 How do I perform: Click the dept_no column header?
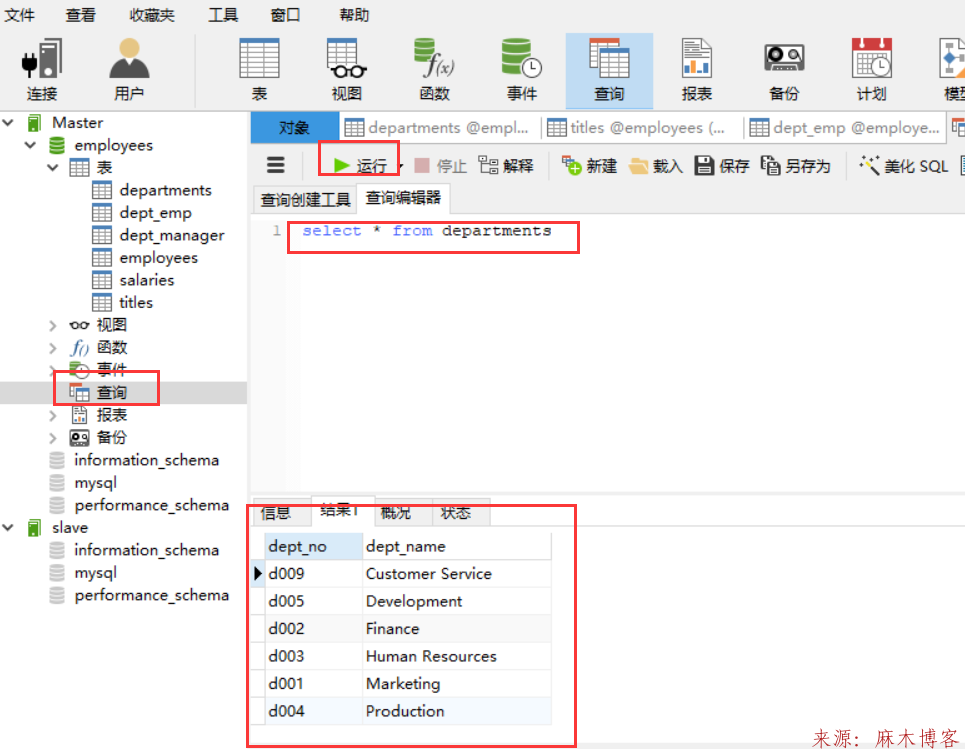coord(314,547)
